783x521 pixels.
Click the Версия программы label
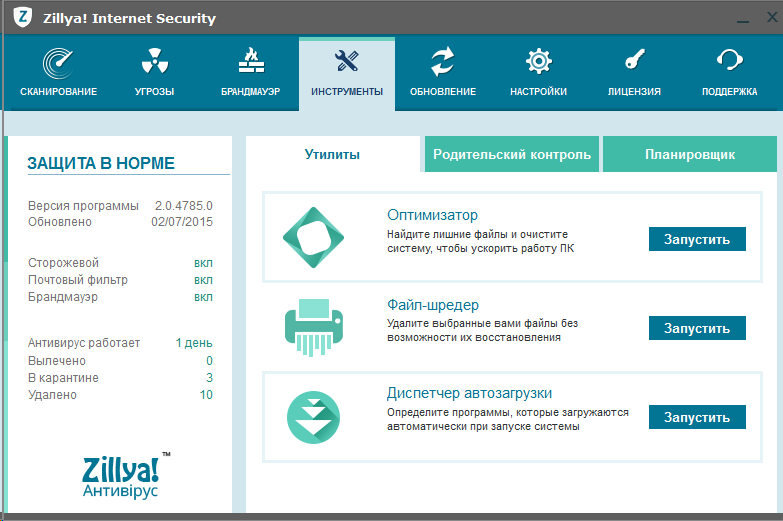(x=83, y=206)
